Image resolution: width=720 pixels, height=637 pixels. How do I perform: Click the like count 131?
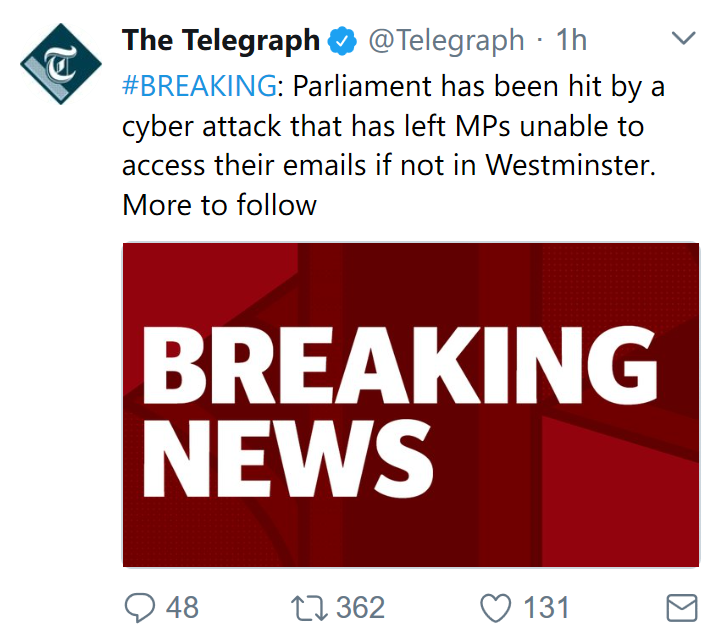(x=545, y=606)
